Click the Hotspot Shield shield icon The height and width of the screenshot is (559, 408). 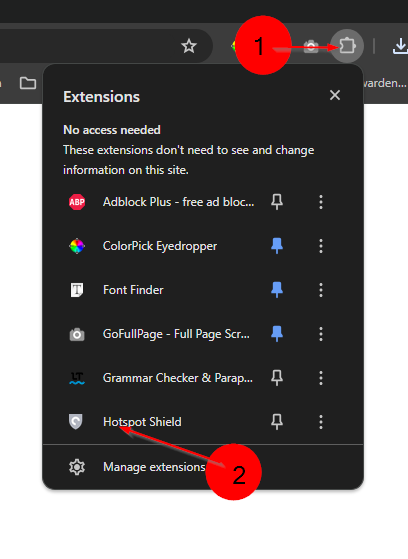(x=76, y=422)
